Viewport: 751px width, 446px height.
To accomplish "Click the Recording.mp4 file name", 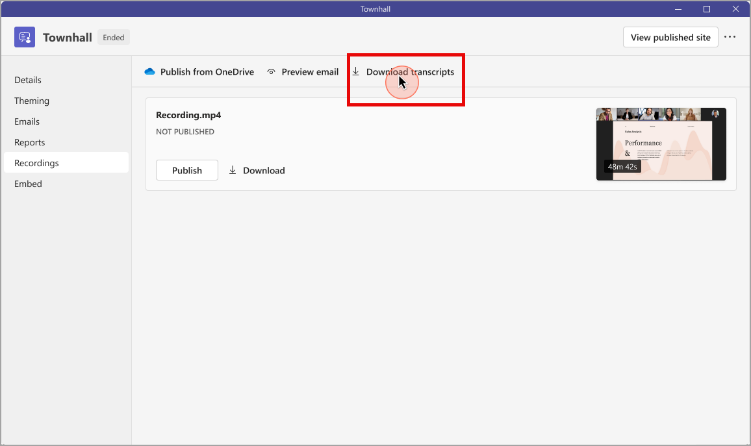I will (x=188, y=115).
